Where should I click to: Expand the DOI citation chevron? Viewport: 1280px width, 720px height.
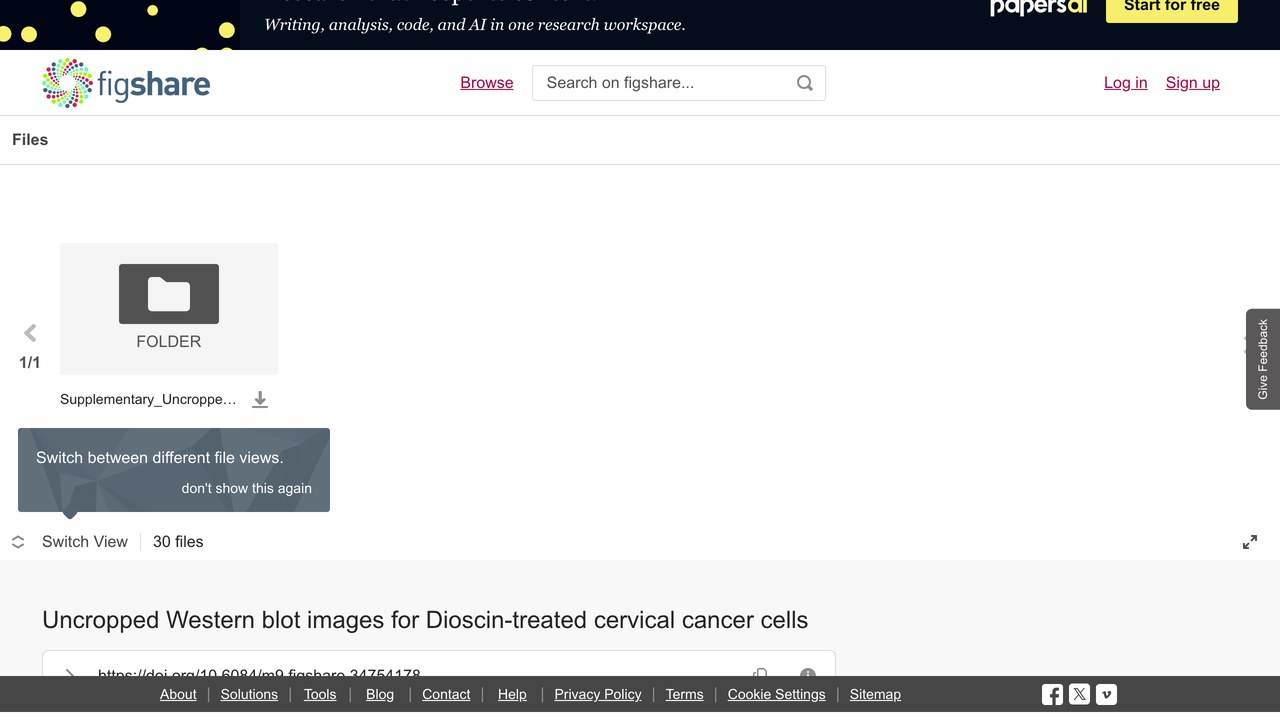click(70, 673)
